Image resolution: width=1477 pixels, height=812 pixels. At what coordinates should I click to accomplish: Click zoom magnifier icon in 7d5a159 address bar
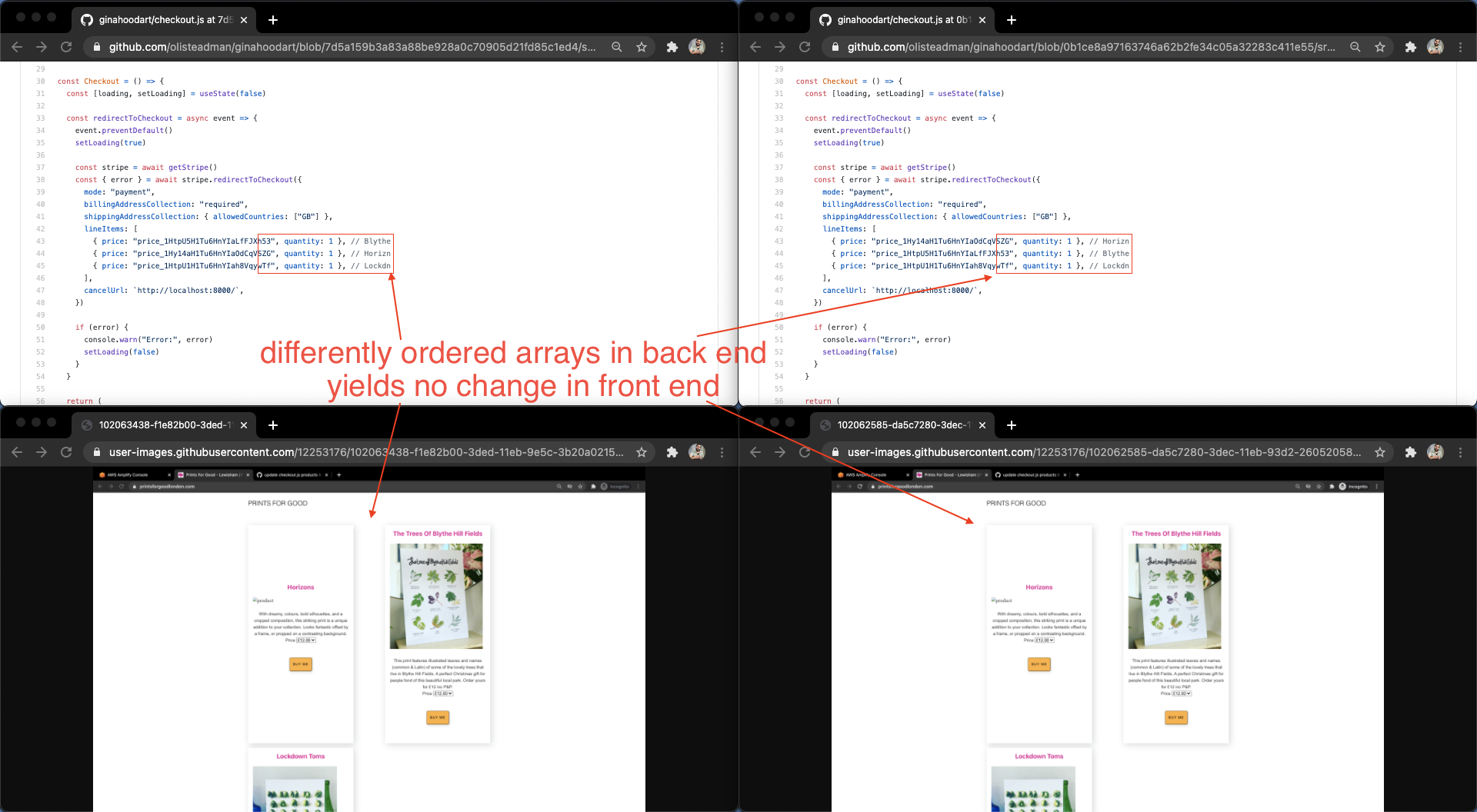click(617, 47)
